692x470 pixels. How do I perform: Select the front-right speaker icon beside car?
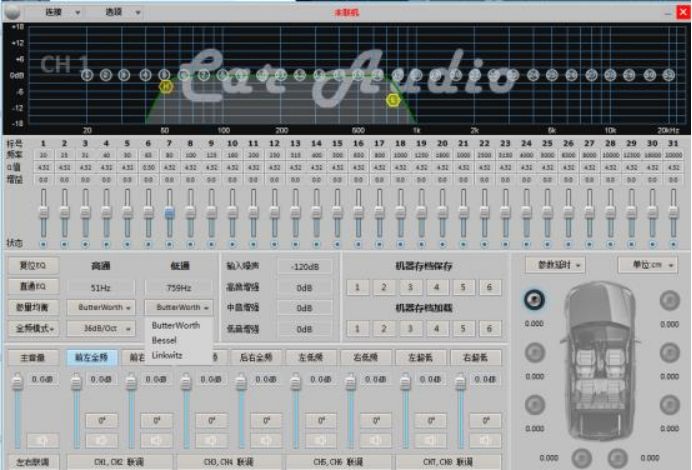click(x=669, y=300)
